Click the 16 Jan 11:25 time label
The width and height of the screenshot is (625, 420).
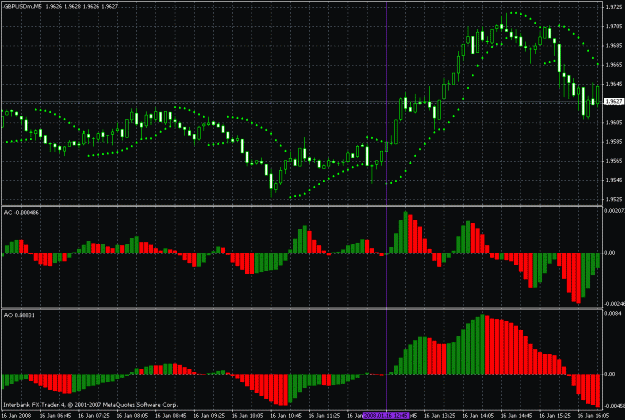(324, 416)
